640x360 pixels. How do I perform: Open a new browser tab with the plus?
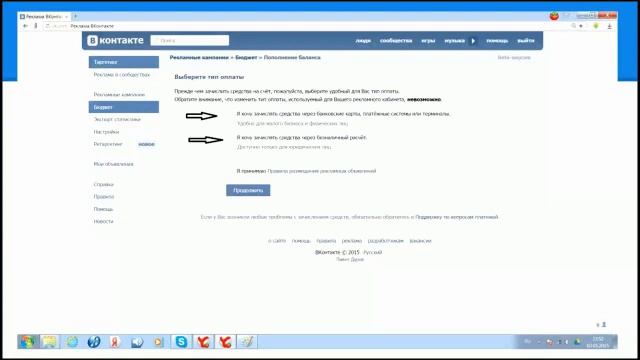tap(75, 16)
